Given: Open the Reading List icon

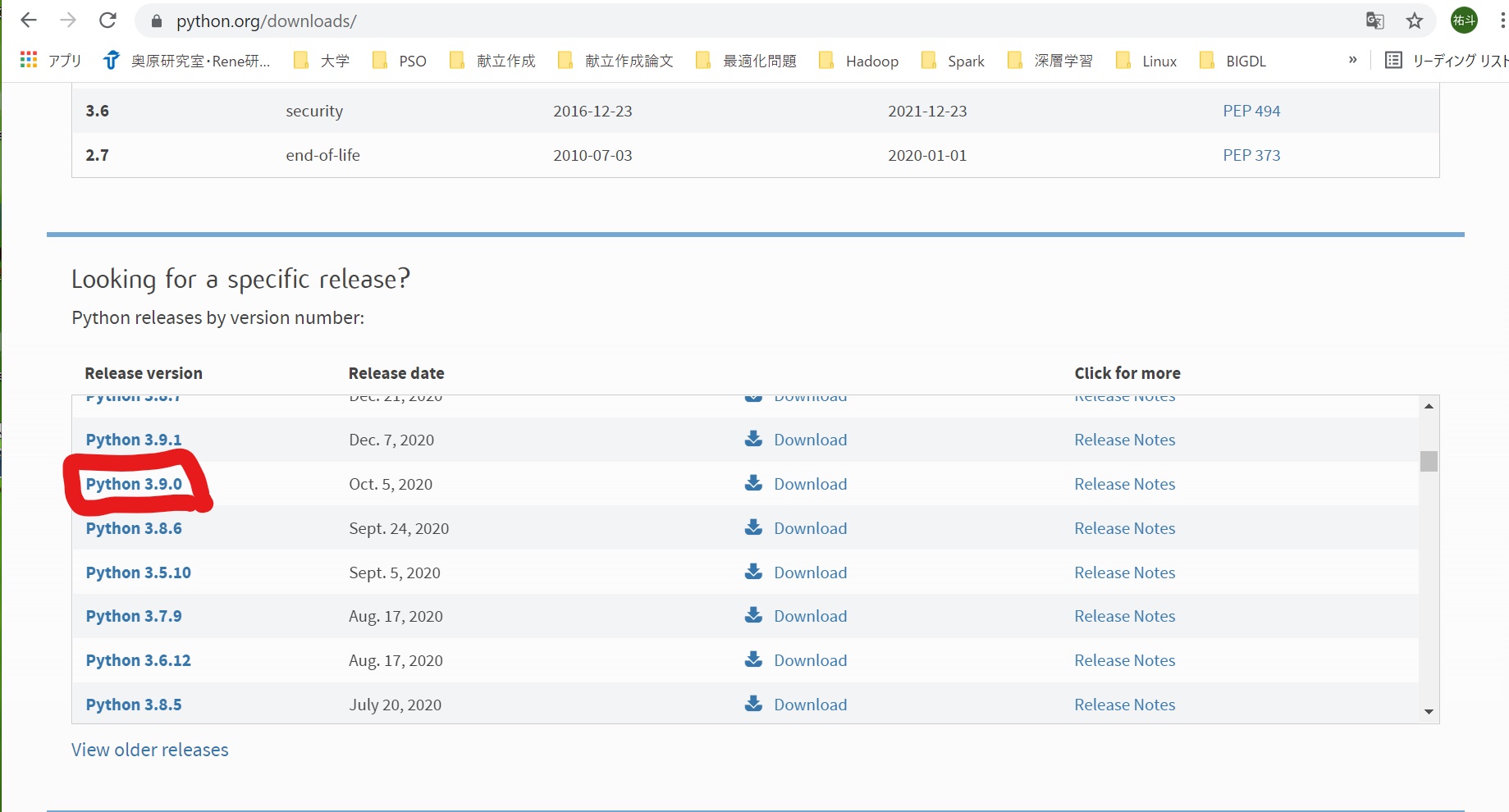Looking at the screenshot, I should tap(1393, 60).
